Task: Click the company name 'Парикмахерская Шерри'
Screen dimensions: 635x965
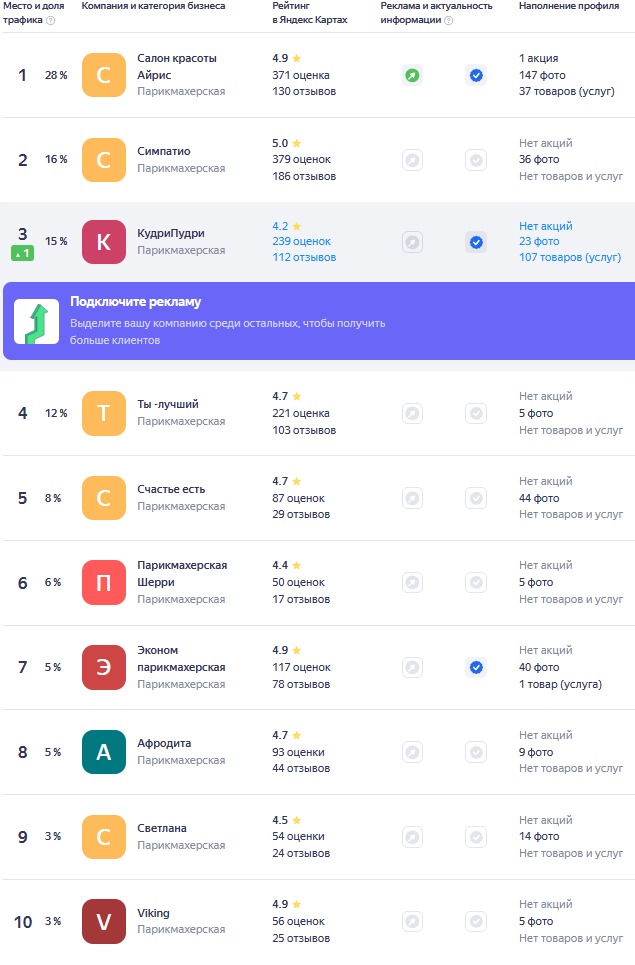Action: pyautogui.click(x=182, y=574)
